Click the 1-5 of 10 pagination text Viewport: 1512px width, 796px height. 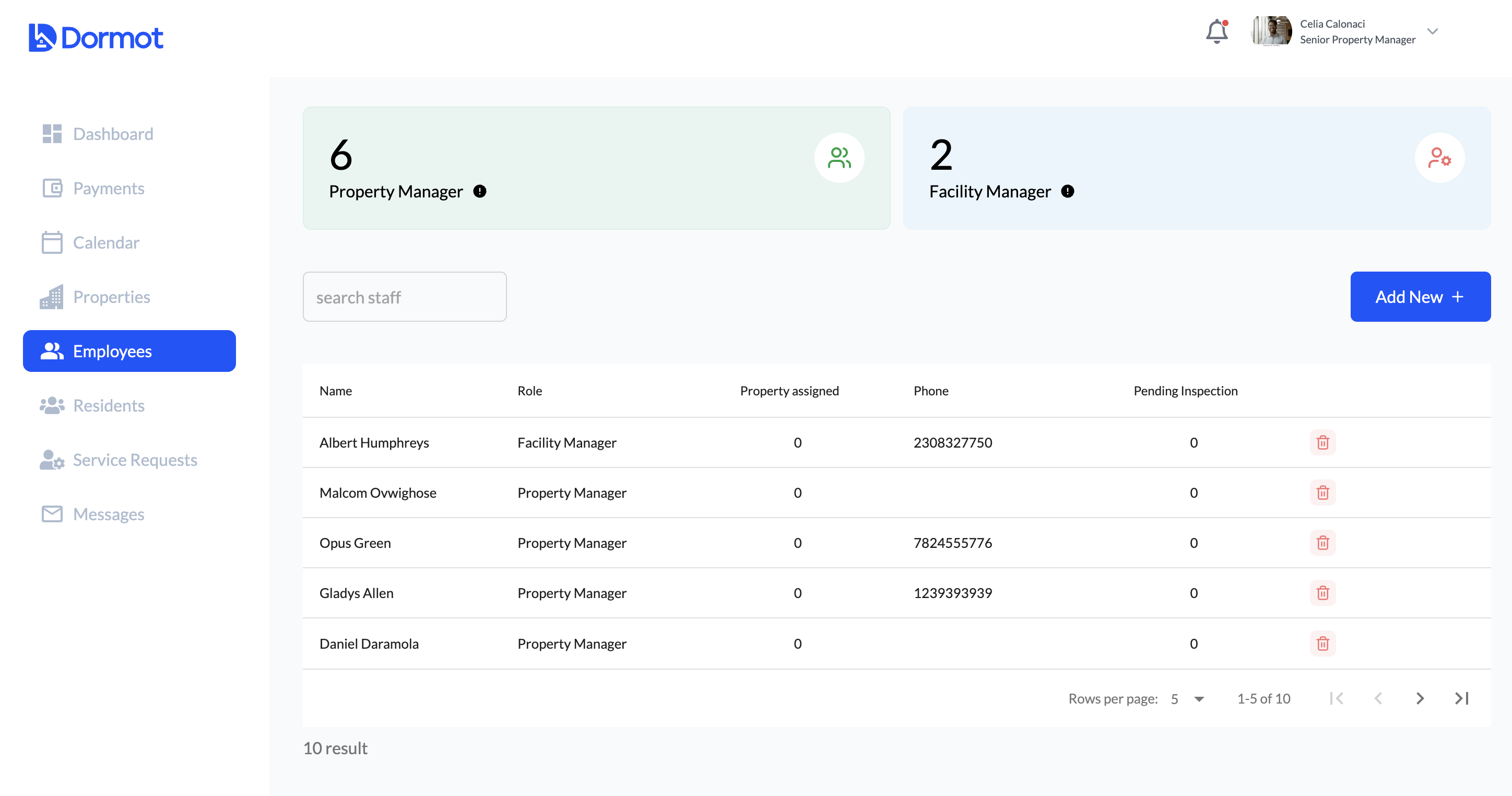(x=1263, y=698)
